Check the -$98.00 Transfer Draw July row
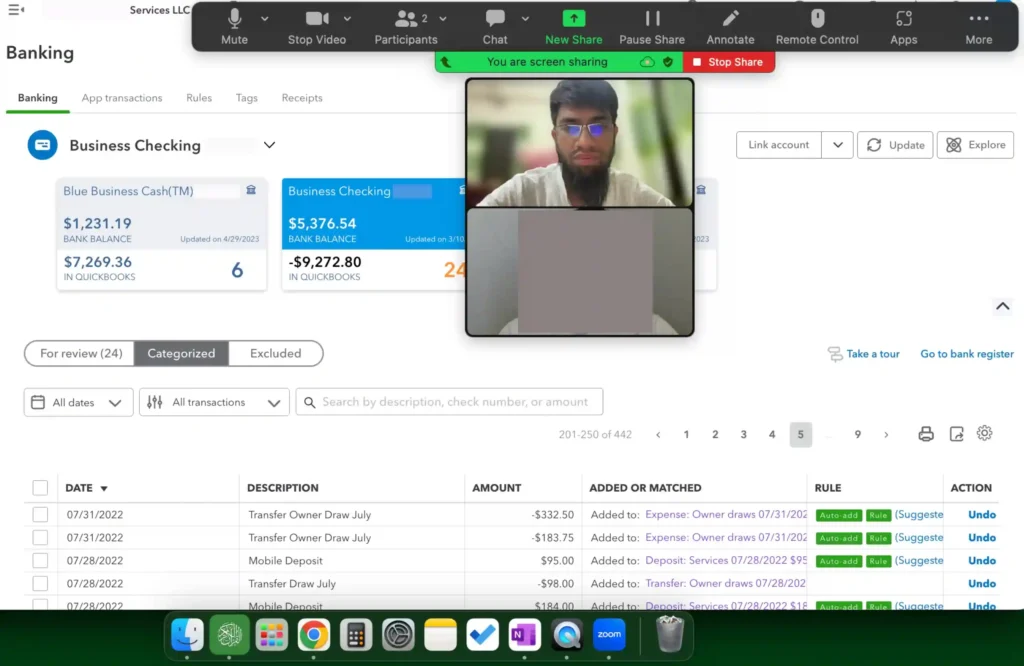This screenshot has height=666, width=1024. coord(40,583)
